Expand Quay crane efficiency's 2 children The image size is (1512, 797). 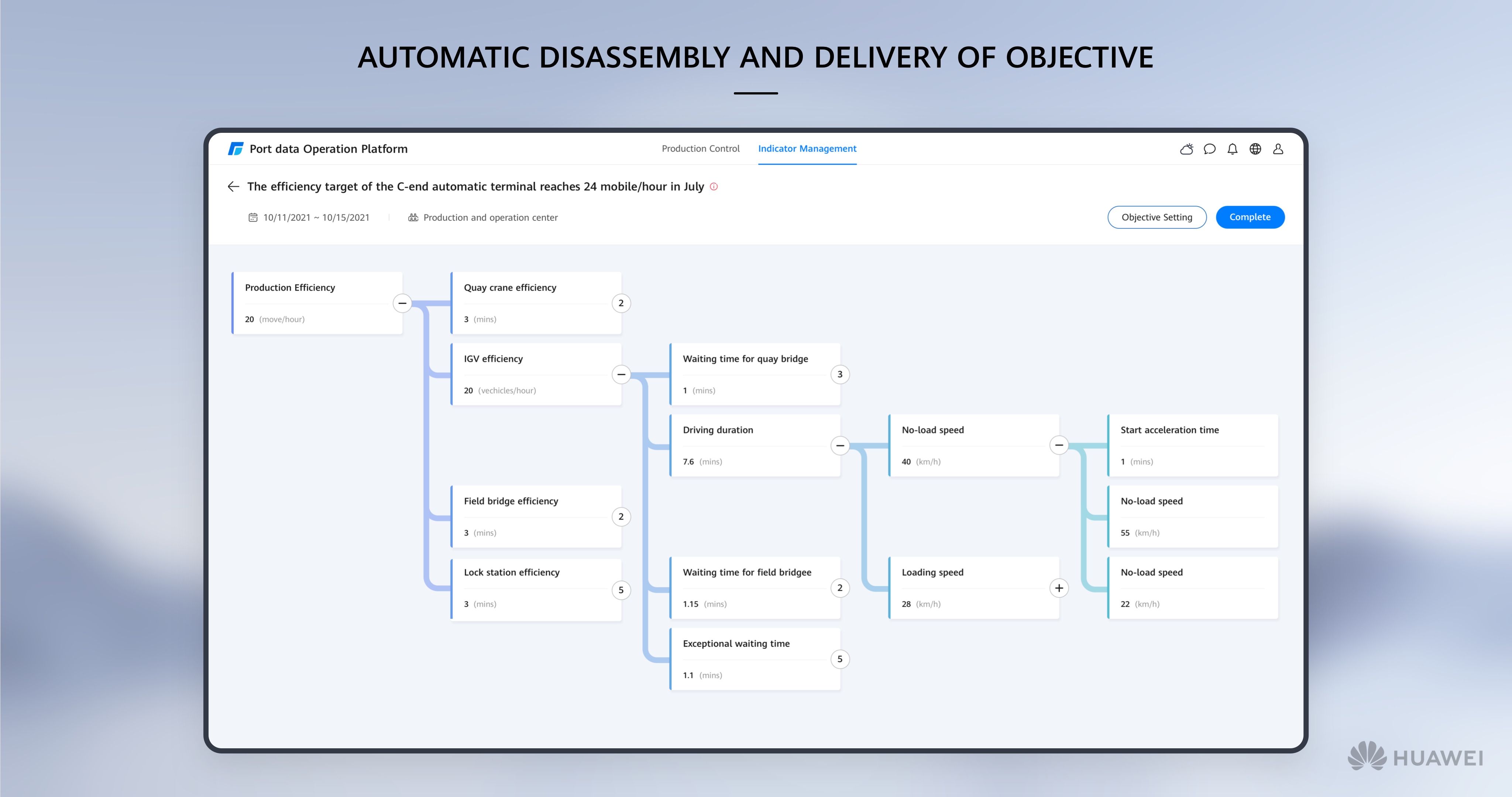[x=621, y=303]
